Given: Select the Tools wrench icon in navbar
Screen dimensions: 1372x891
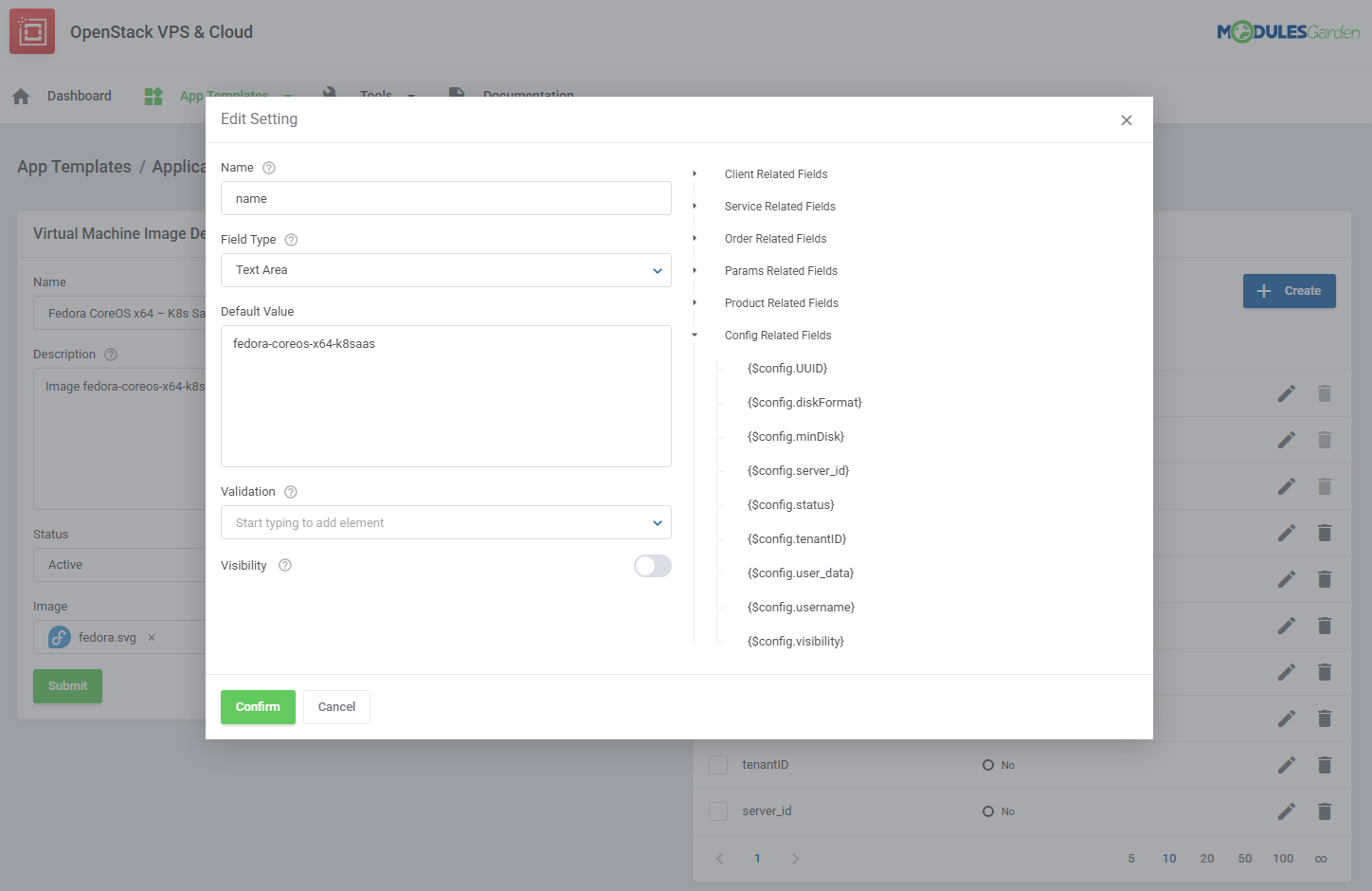Looking at the screenshot, I should tap(331, 96).
